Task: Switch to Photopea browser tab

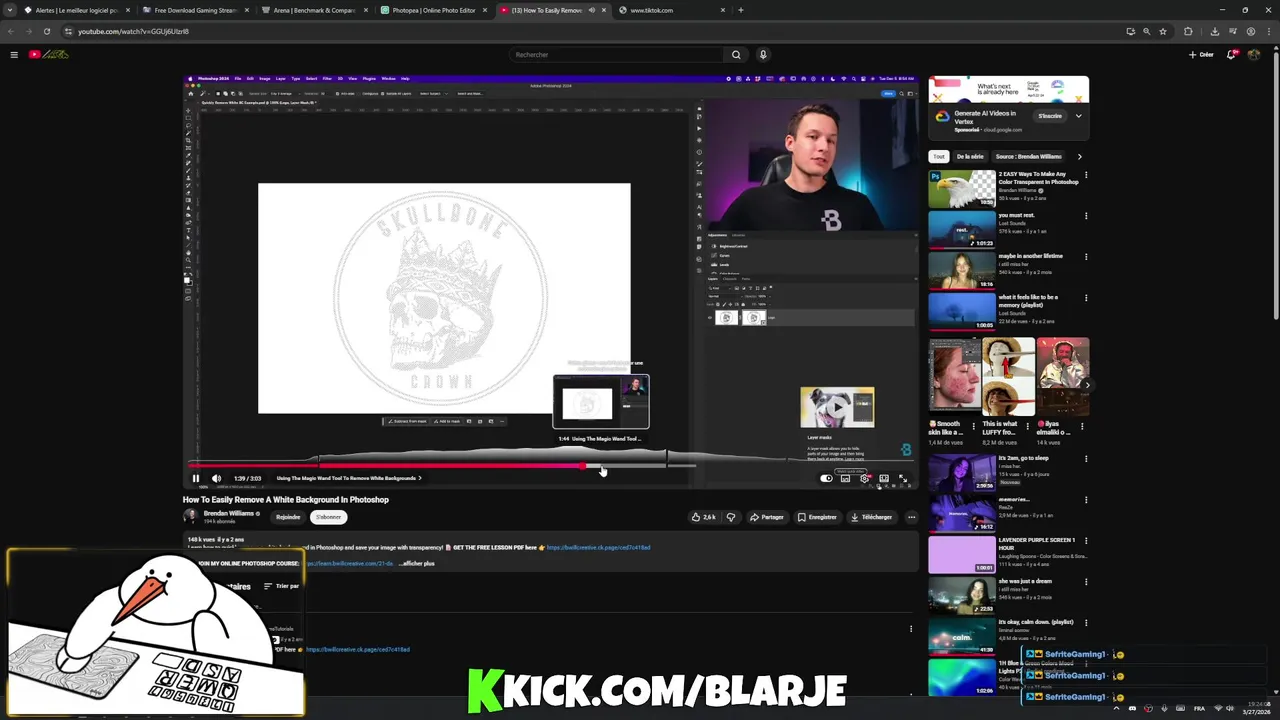Action: tap(433, 10)
